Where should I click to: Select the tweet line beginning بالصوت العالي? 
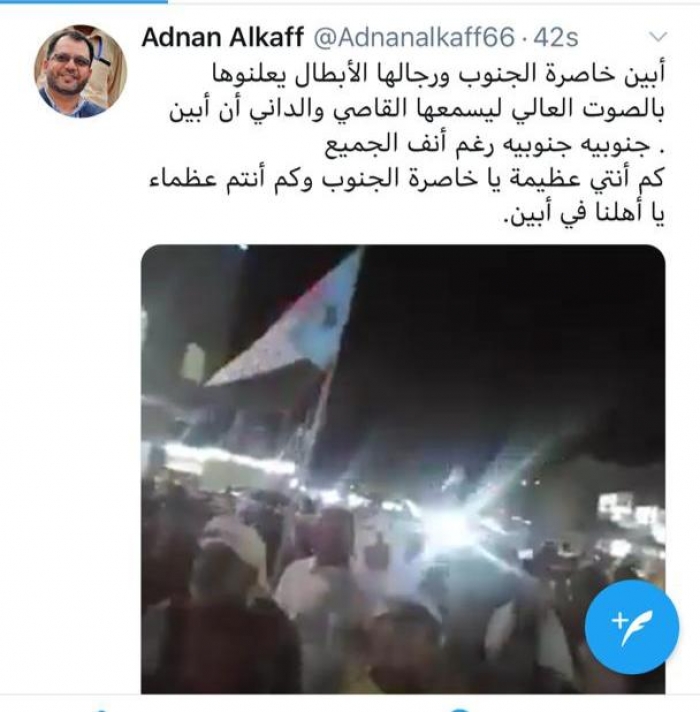417,110
